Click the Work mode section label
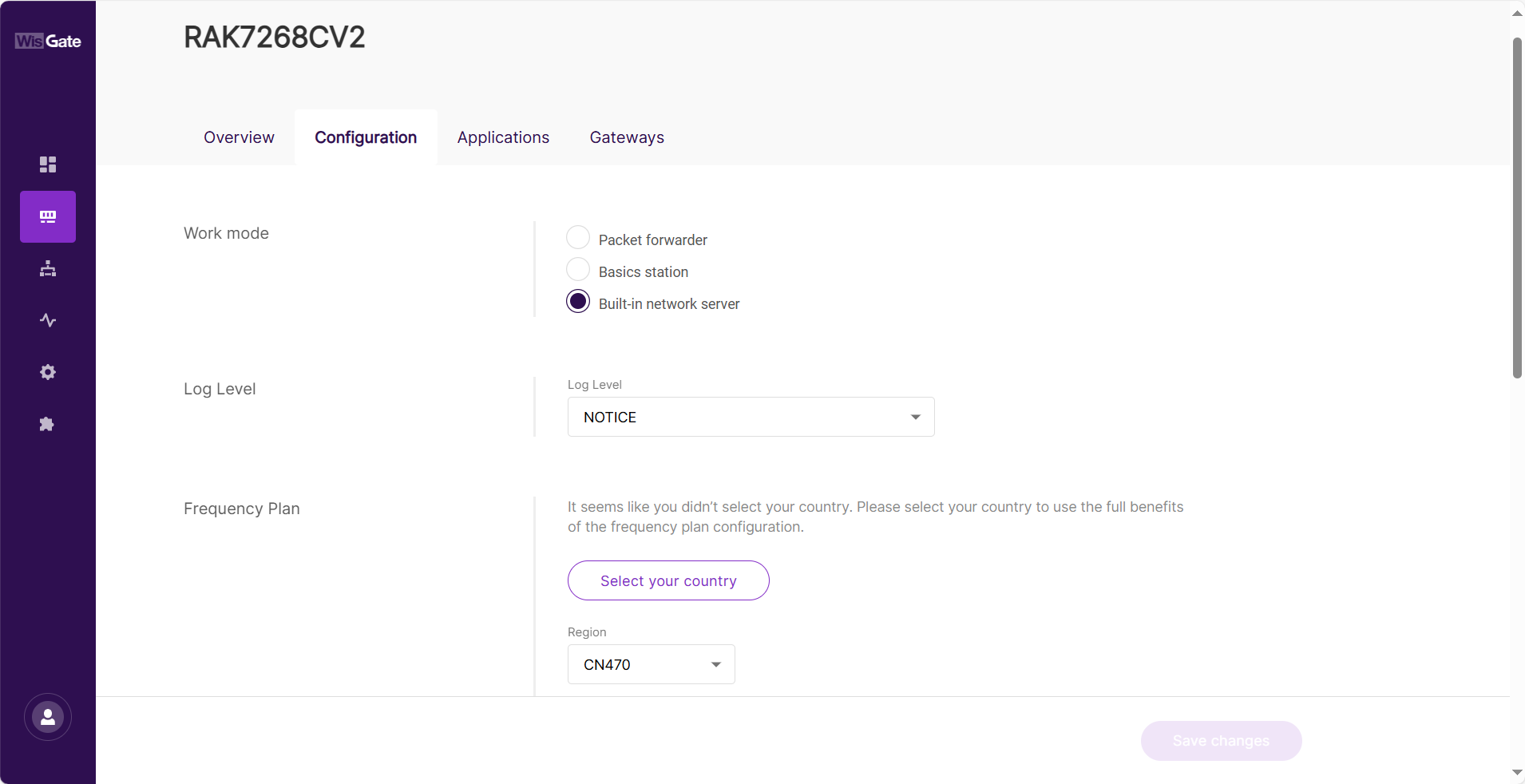This screenshot has width=1525, height=784. [226, 233]
